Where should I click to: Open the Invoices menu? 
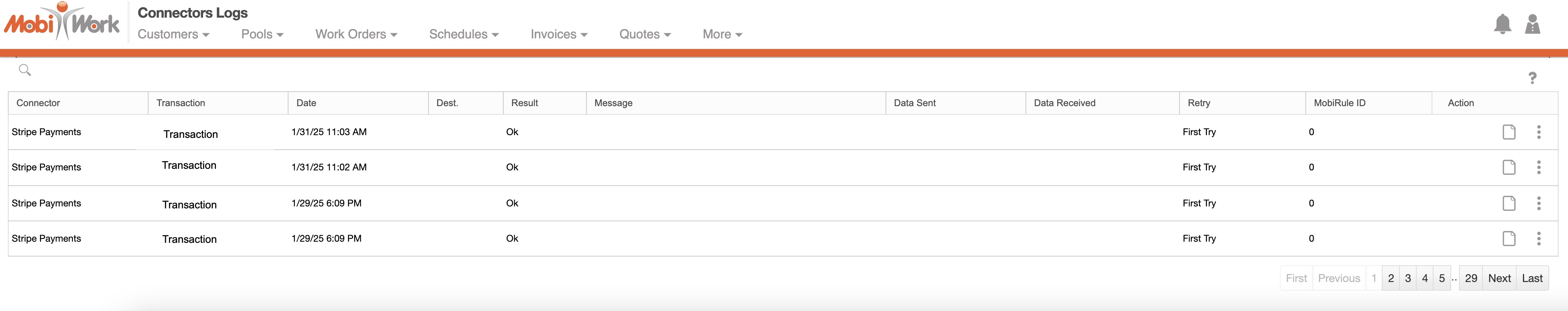(x=559, y=35)
